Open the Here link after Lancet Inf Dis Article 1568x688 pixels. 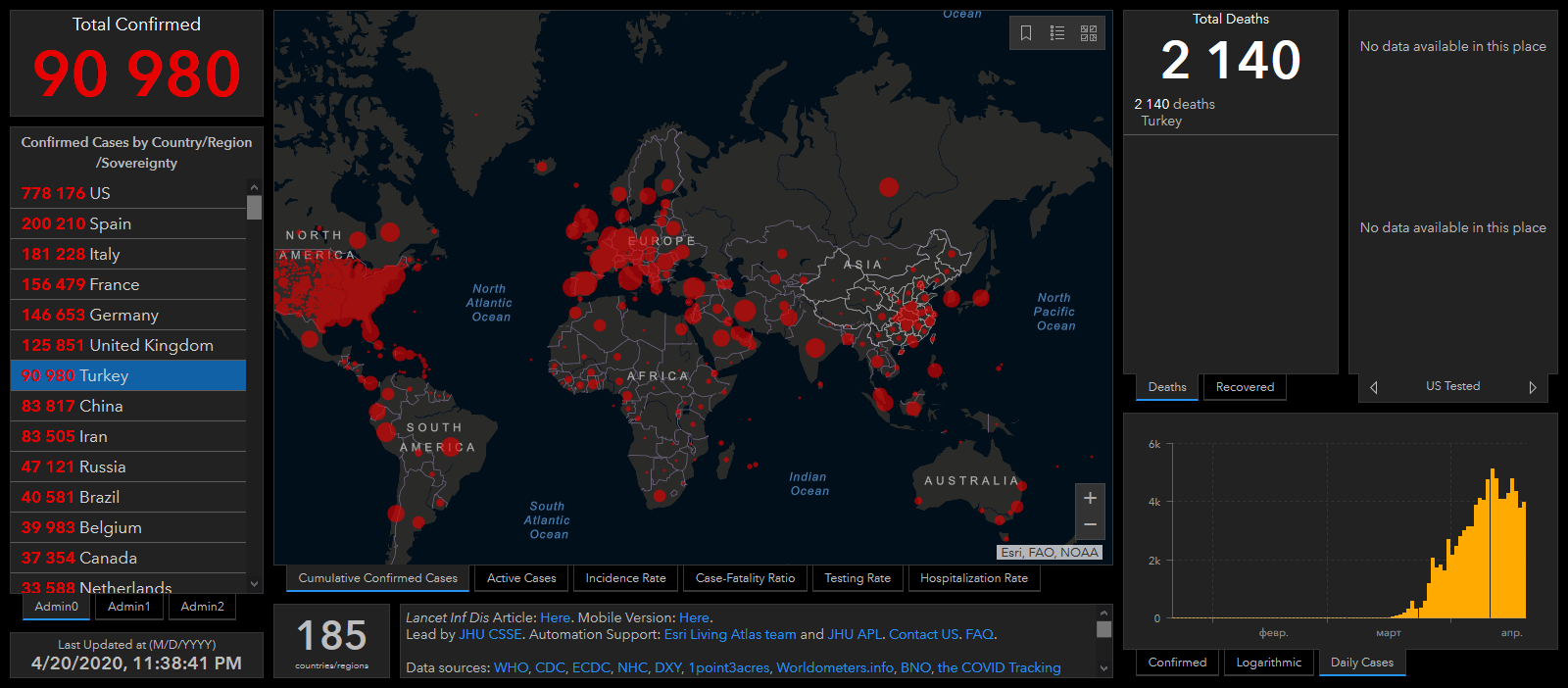click(x=555, y=617)
